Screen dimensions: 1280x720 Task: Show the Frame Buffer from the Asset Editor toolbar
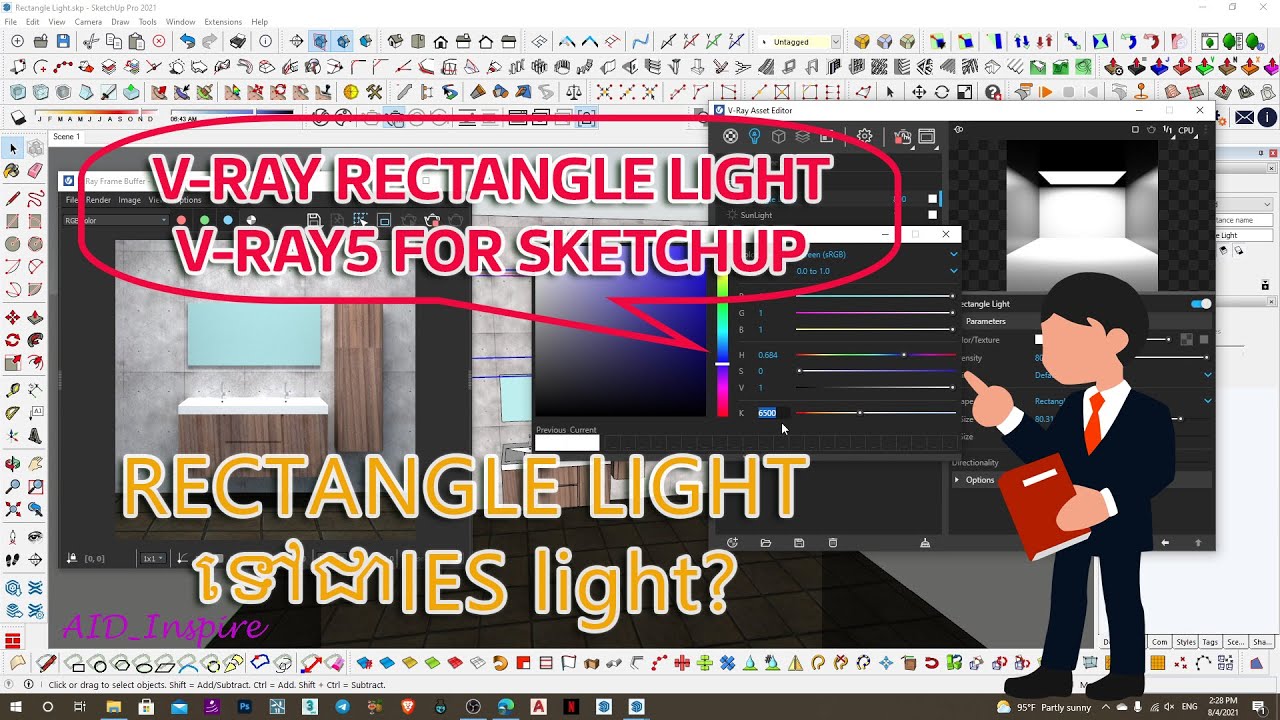click(927, 136)
